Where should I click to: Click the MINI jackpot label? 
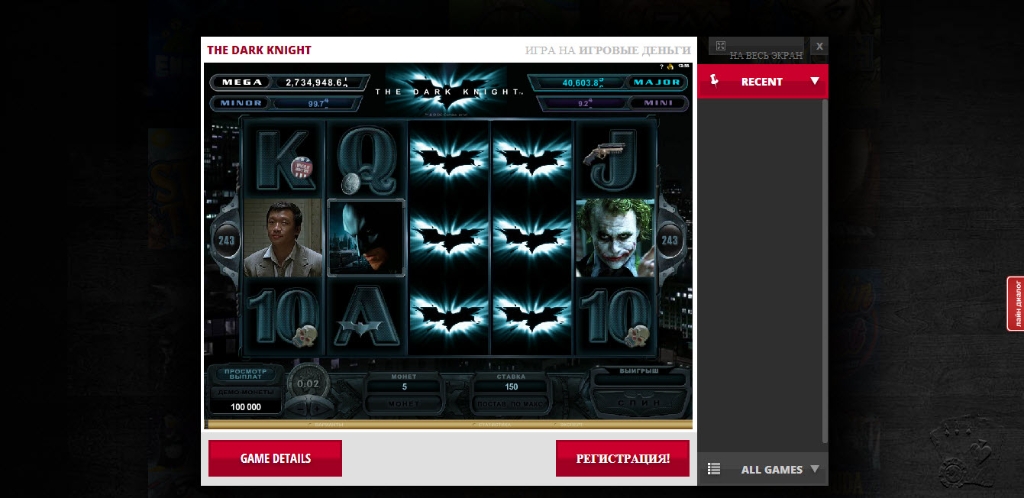pyautogui.click(x=658, y=103)
